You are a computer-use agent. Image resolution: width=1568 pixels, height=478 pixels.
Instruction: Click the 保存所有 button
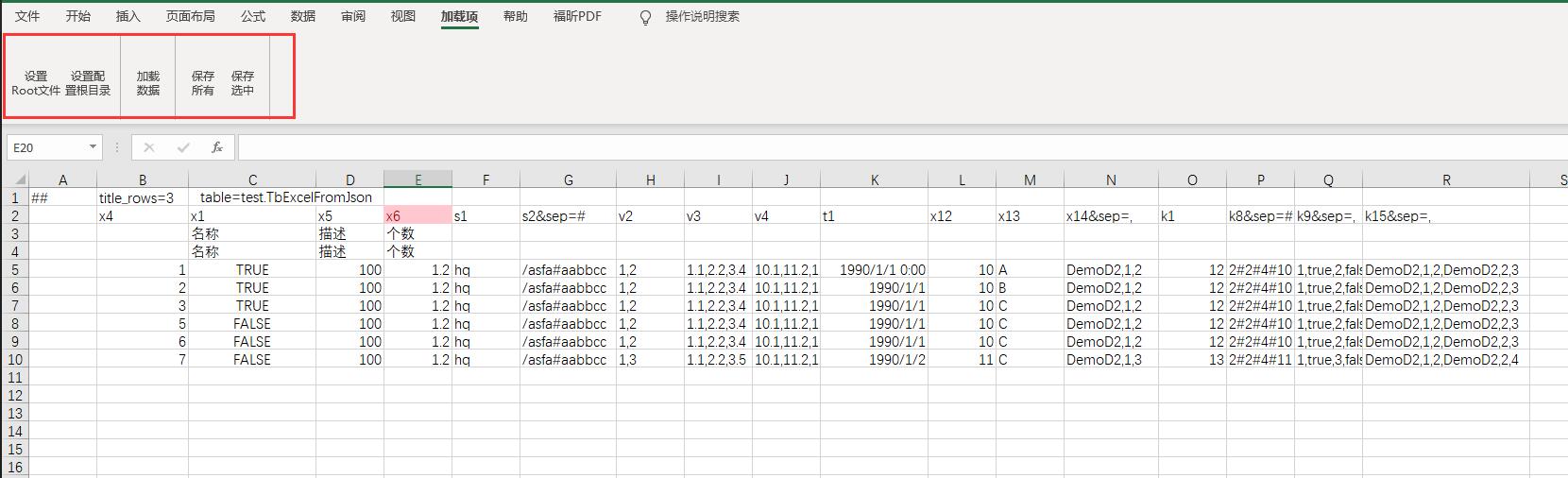203,83
